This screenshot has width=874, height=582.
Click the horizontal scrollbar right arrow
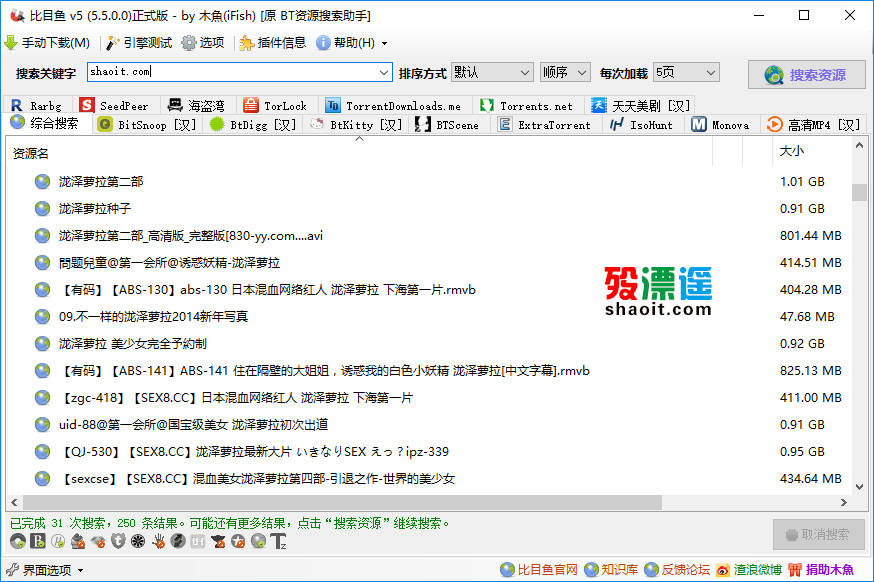click(x=844, y=502)
